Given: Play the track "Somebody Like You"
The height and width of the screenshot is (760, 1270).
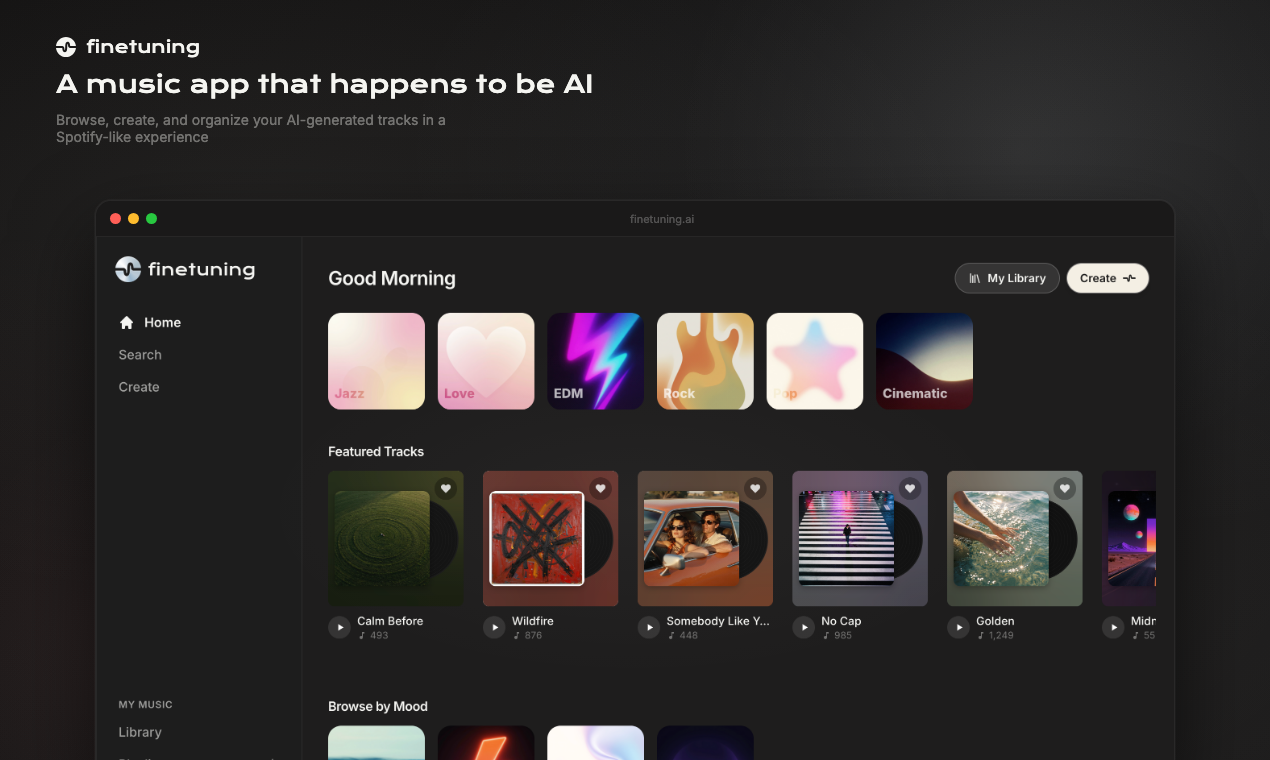Looking at the screenshot, I should coord(648,627).
